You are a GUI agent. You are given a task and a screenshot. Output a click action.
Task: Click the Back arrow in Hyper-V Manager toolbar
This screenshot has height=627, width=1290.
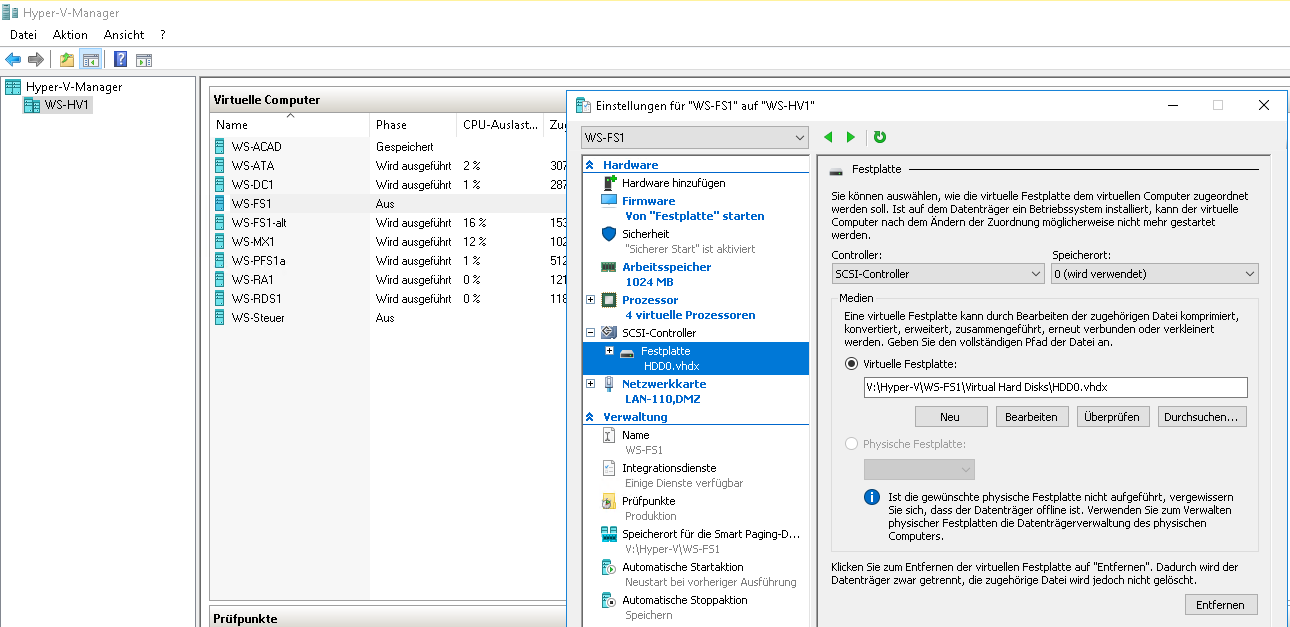tap(13, 59)
